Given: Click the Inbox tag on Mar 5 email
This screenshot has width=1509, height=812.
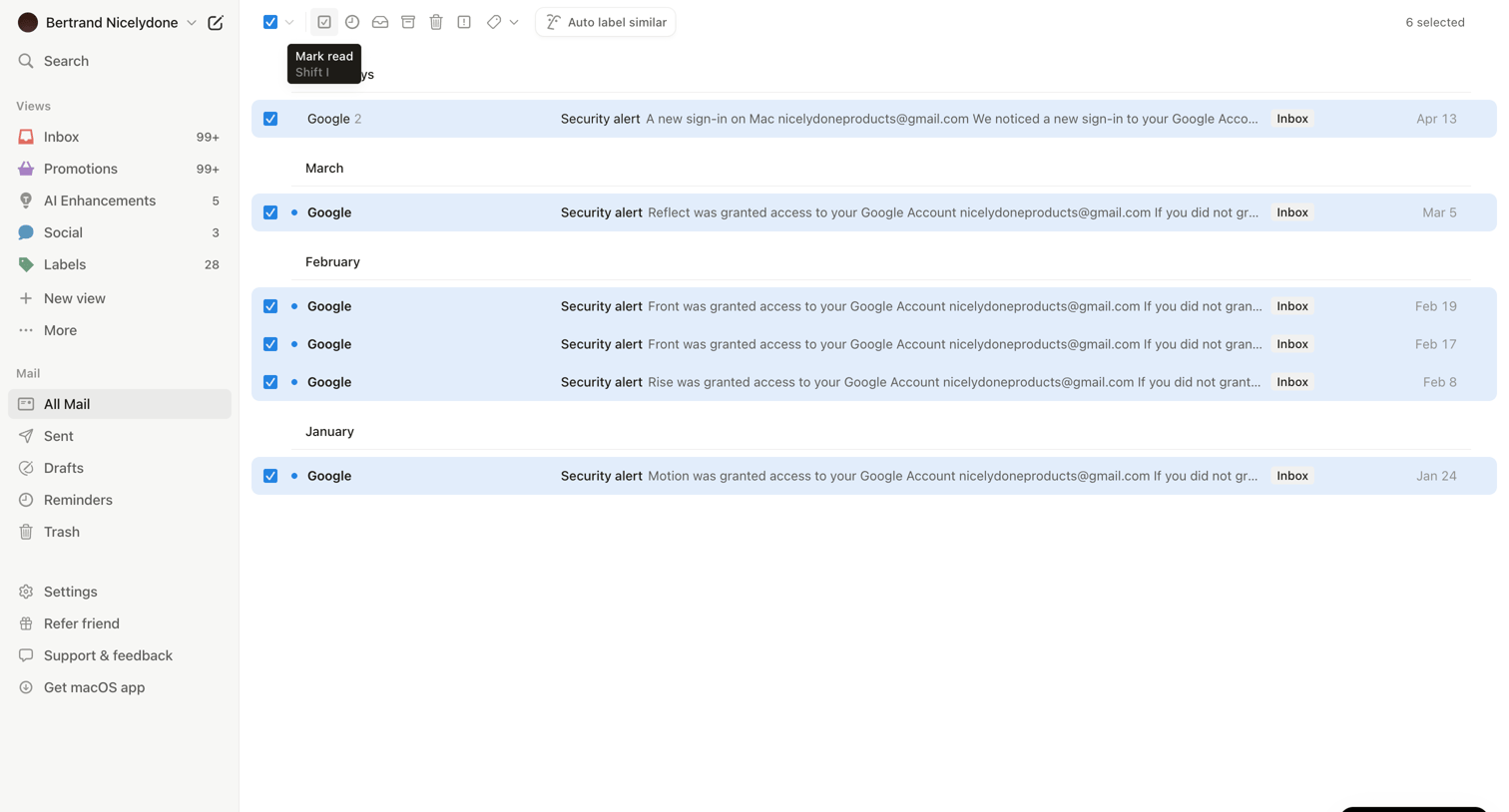Looking at the screenshot, I should click(1292, 212).
